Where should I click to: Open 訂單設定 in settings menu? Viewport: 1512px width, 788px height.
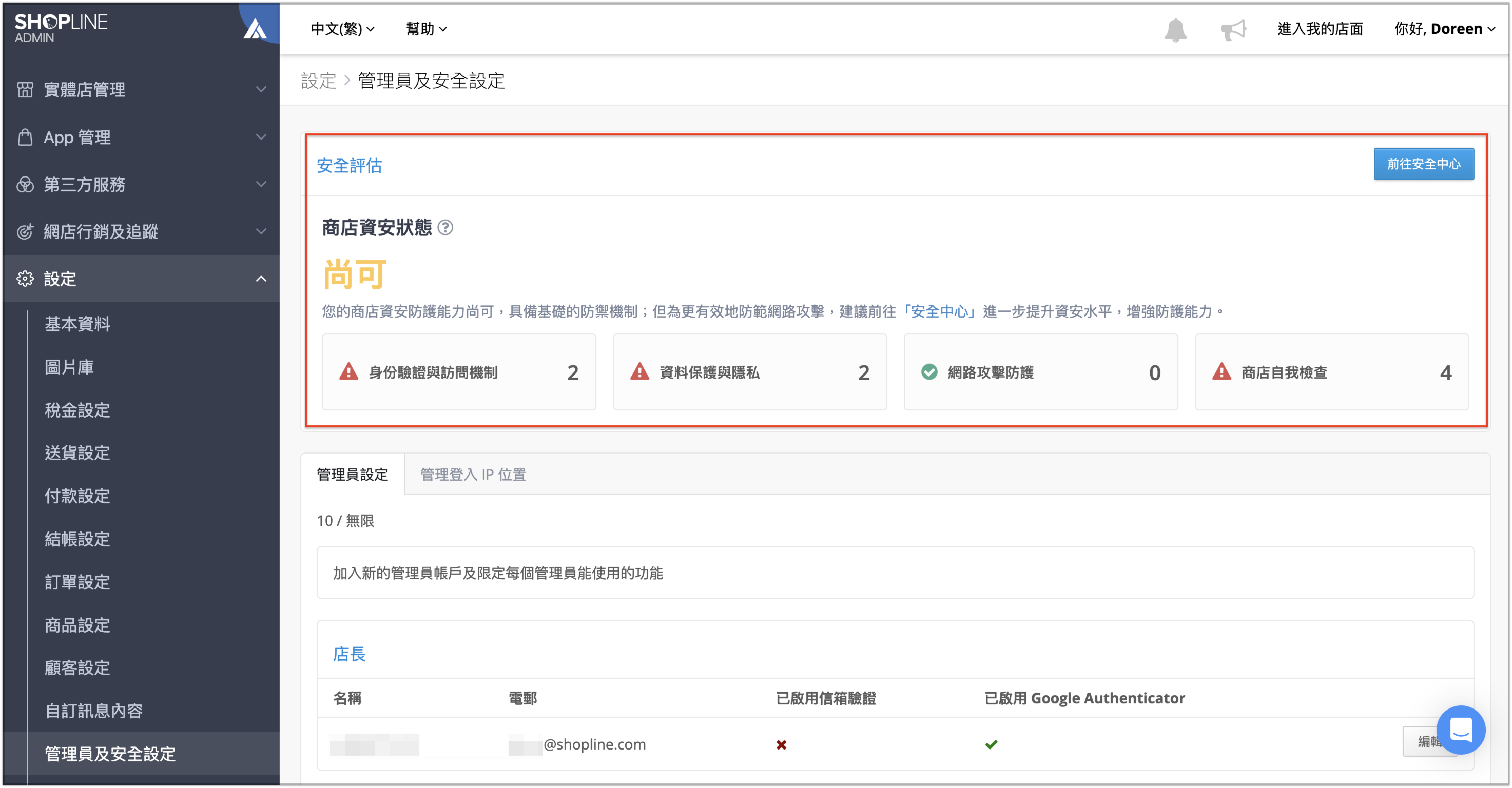77,582
